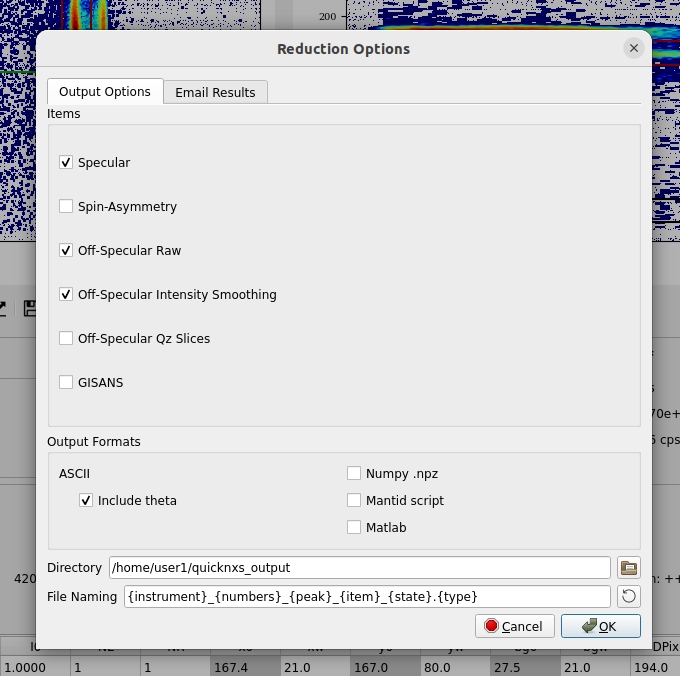The image size is (680, 676).
Task: Click the save icon in background toolbar
Action: (x=29, y=308)
